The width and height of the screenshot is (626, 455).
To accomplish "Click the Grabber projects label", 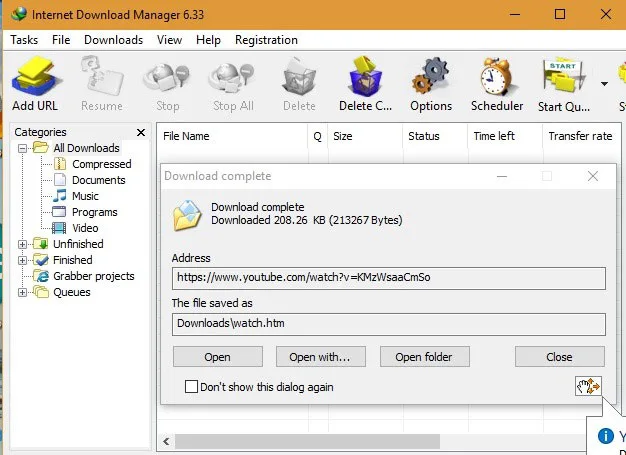I will (x=94, y=276).
